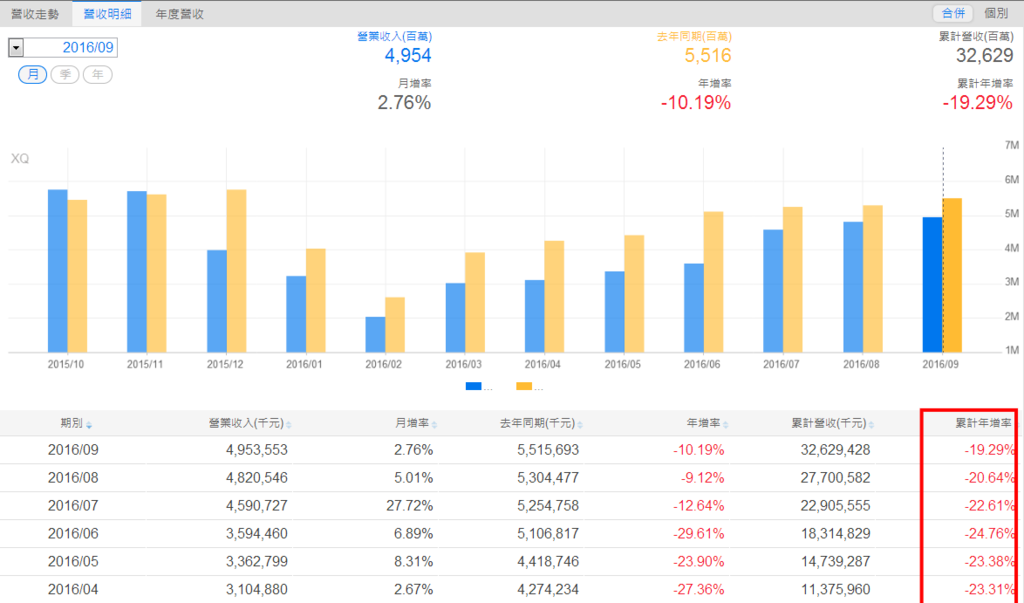This screenshot has width=1024, height=603.
Task: Sort table by 累計營收(千元) column
Action: pyautogui.click(x=833, y=423)
